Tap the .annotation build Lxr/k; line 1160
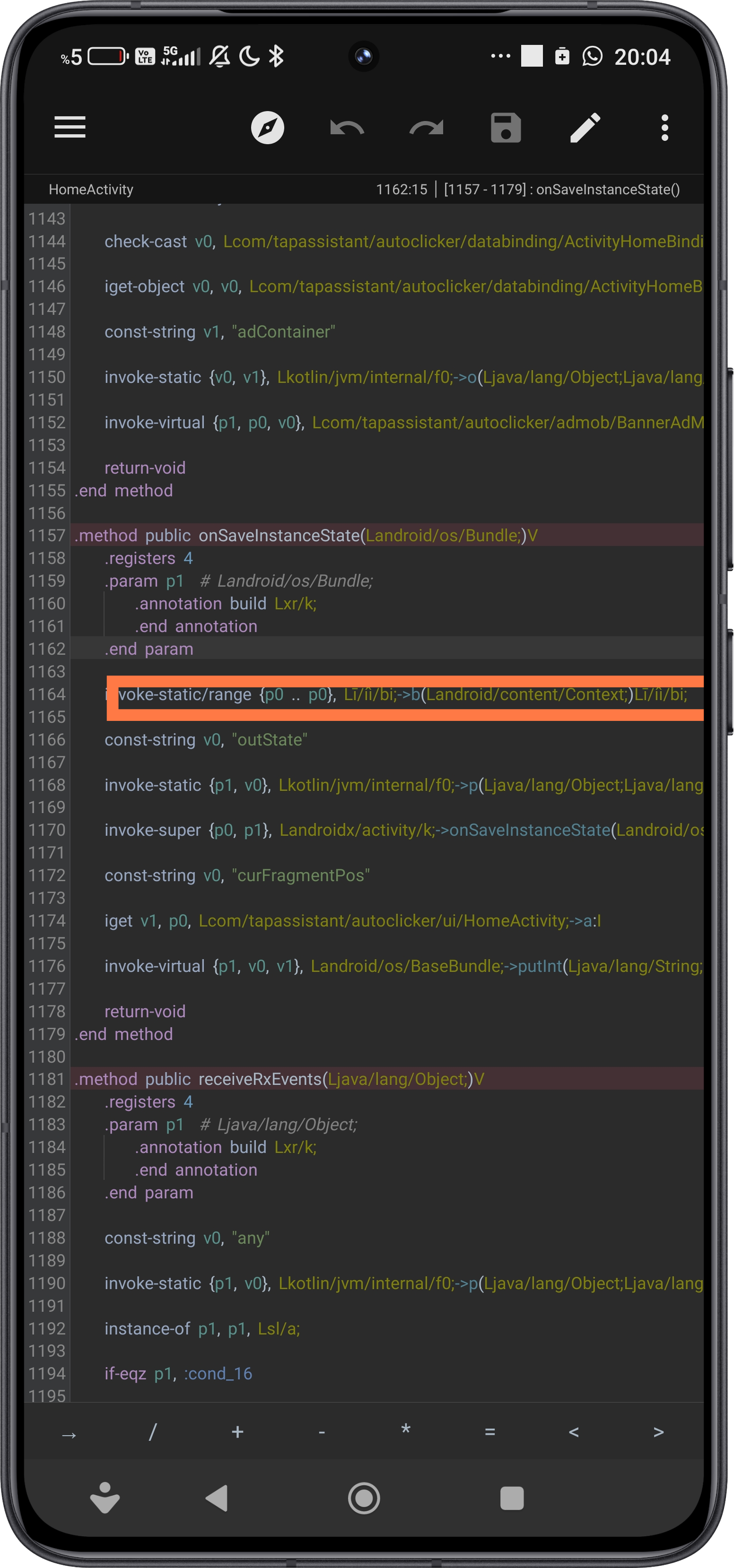Screen dimensions: 734x1568 pyautogui.click(x=226, y=604)
